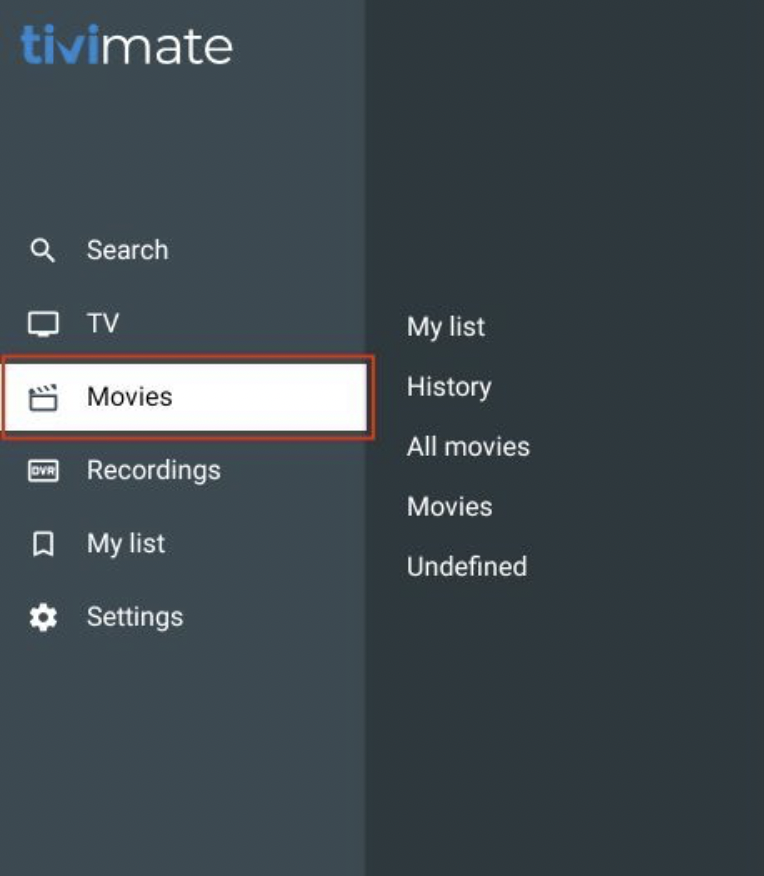Click the blue 'tivi' part of the logo
This screenshot has height=876, width=764.
[x=60, y=46]
